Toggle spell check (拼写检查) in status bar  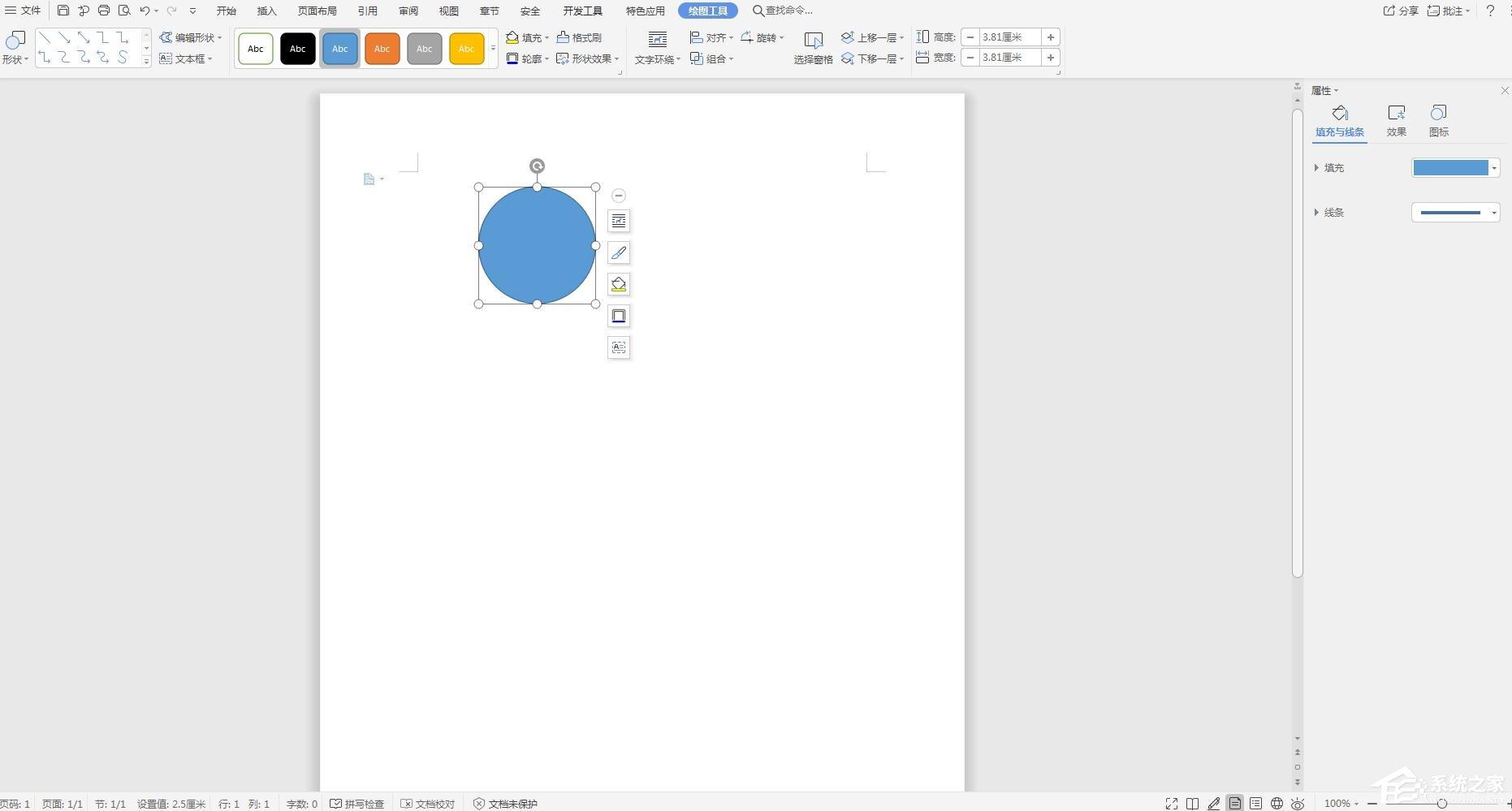pos(357,804)
